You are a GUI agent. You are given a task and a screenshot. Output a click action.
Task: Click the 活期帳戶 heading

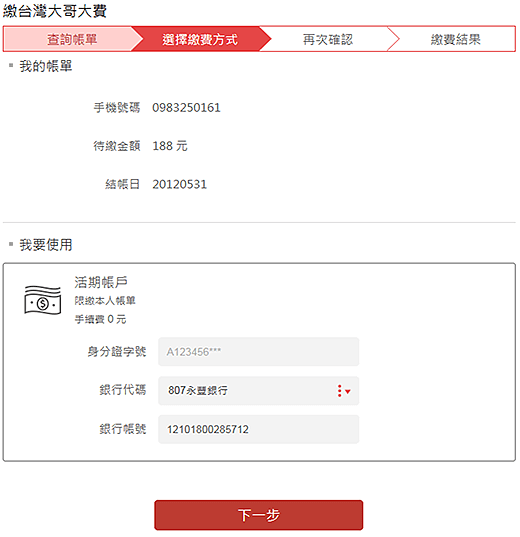click(x=101, y=283)
